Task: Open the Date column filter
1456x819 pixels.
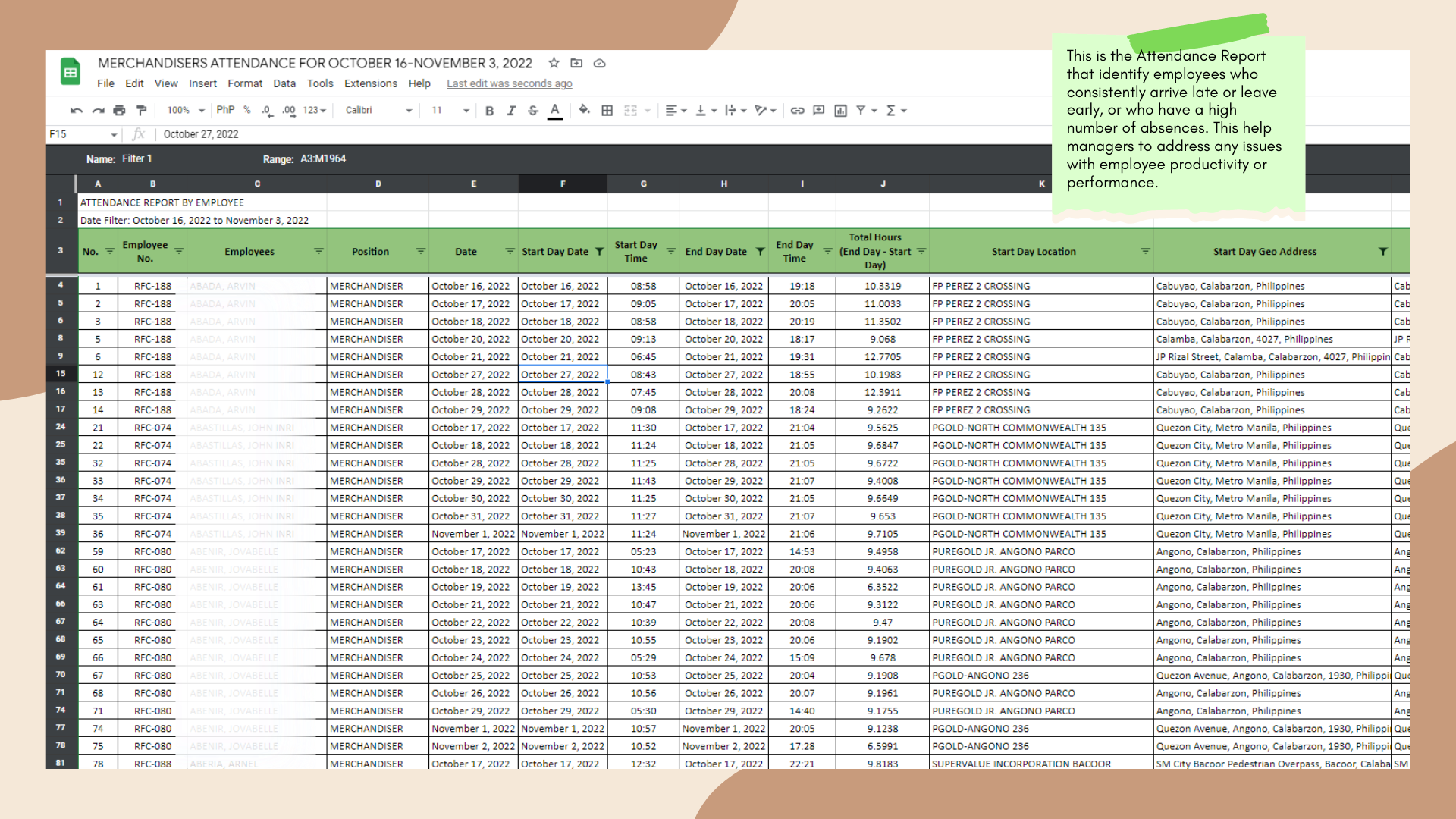Action: pos(510,251)
